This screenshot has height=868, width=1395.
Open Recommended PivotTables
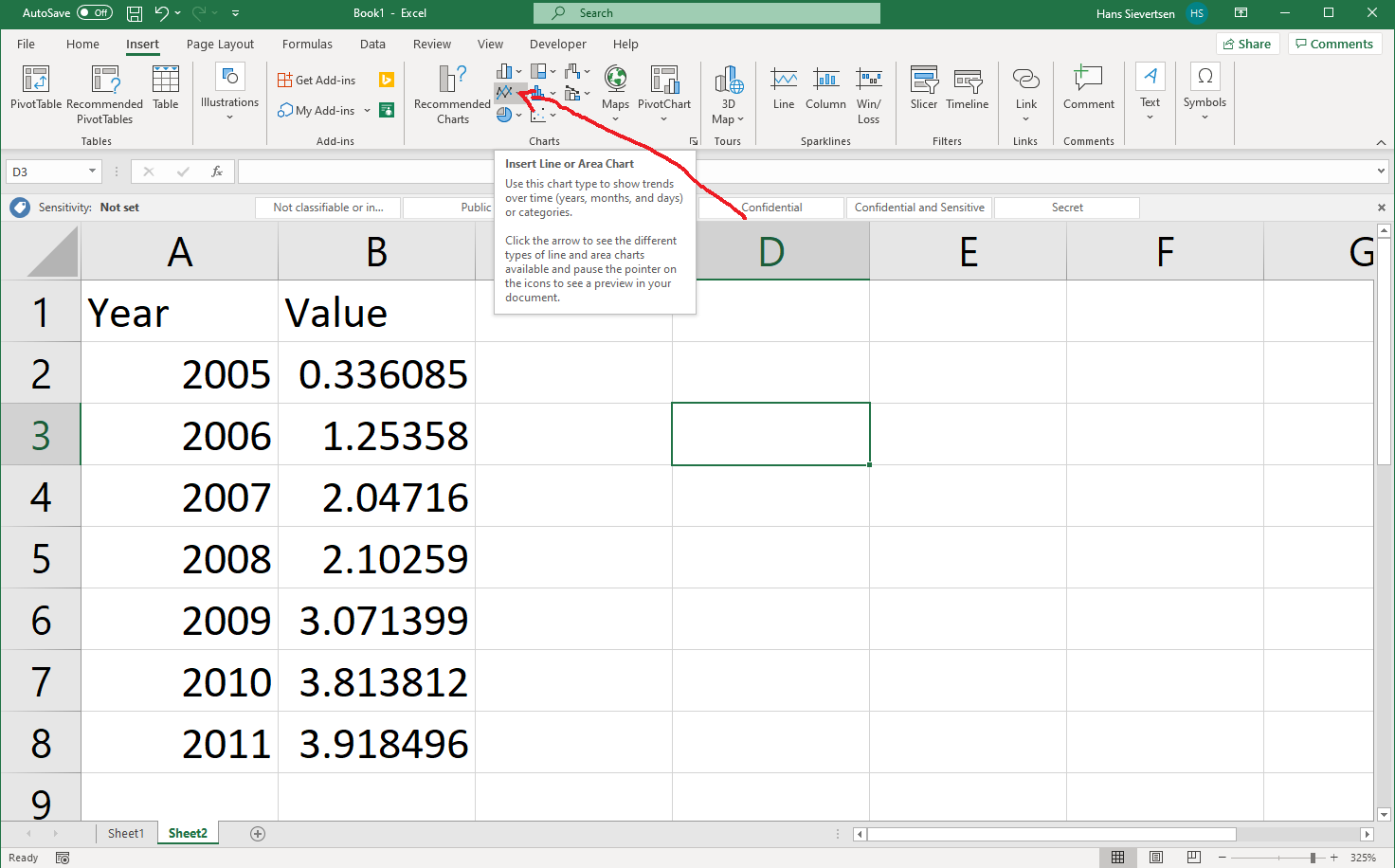[104, 94]
